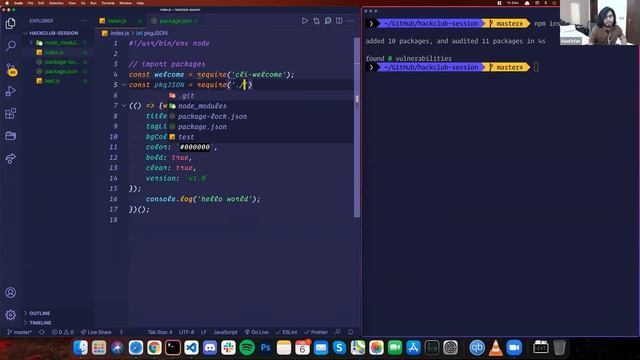Open the Terminal menu in menu bar

click(108, 3)
